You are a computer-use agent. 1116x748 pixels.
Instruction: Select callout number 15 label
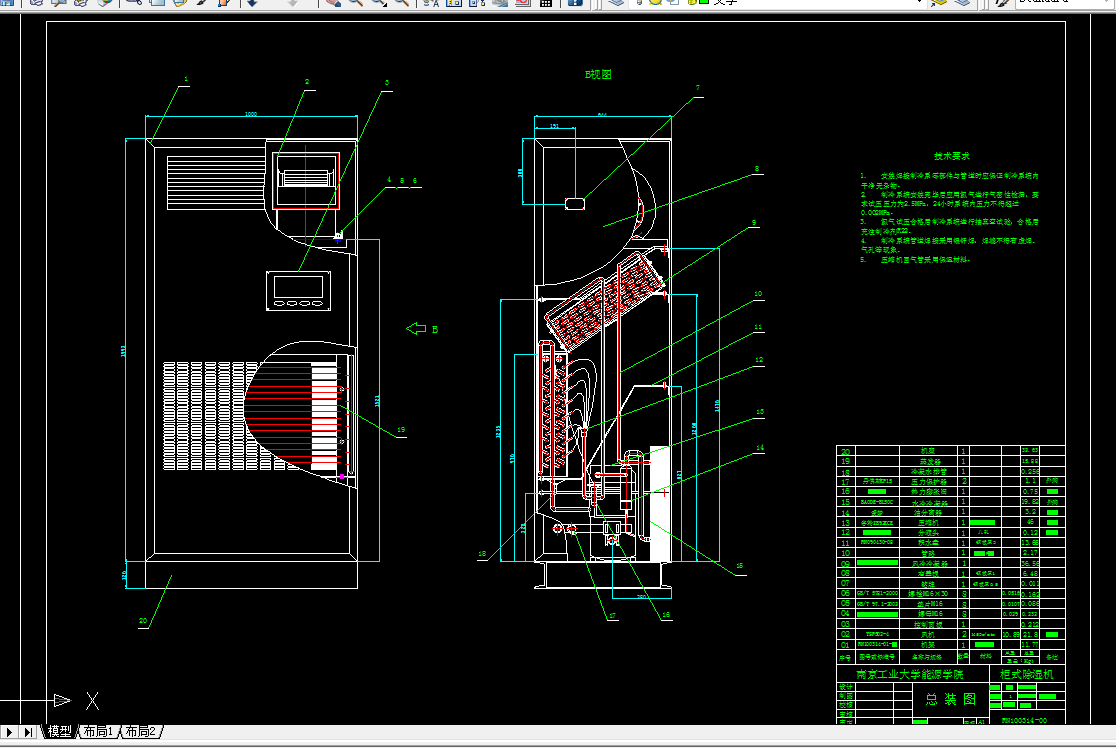pos(739,567)
